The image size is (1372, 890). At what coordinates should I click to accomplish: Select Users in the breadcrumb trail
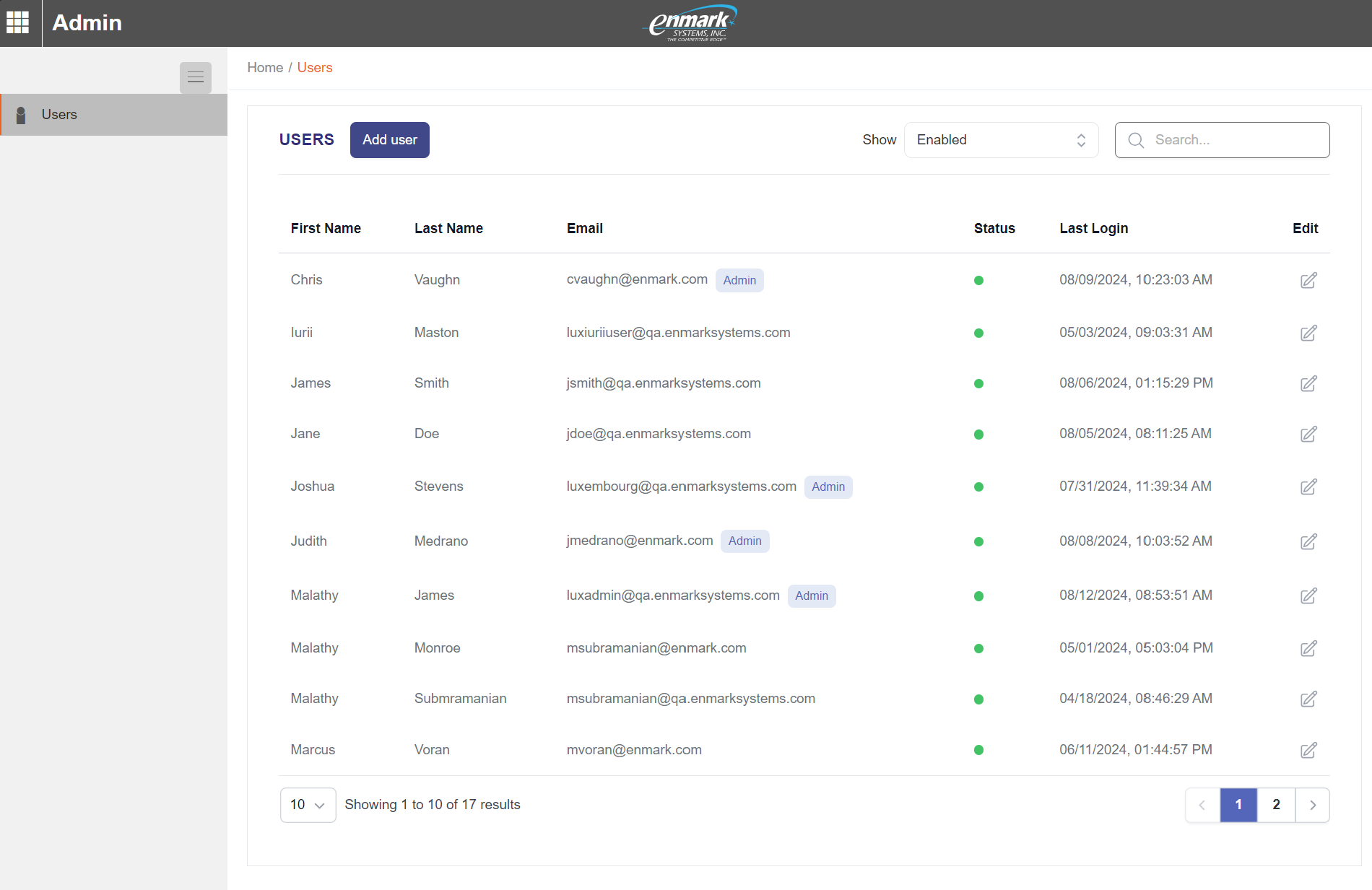click(315, 67)
